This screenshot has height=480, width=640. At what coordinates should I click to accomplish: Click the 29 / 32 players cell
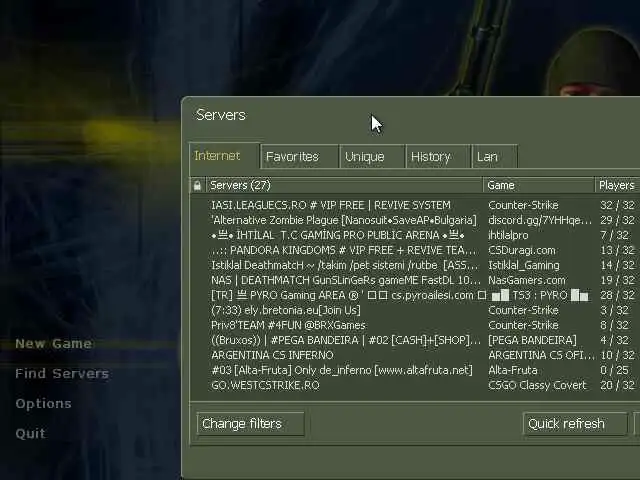(x=617, y=220)
